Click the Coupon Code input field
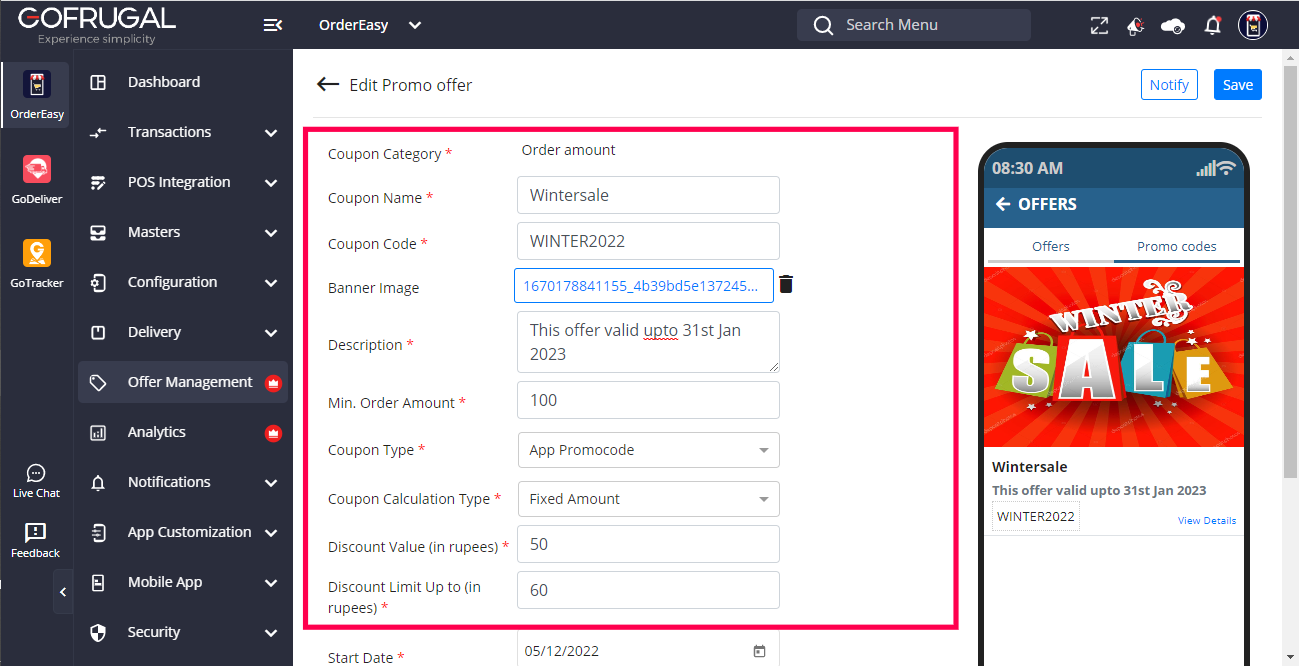The image size is (1299, 666). point(648,241)
